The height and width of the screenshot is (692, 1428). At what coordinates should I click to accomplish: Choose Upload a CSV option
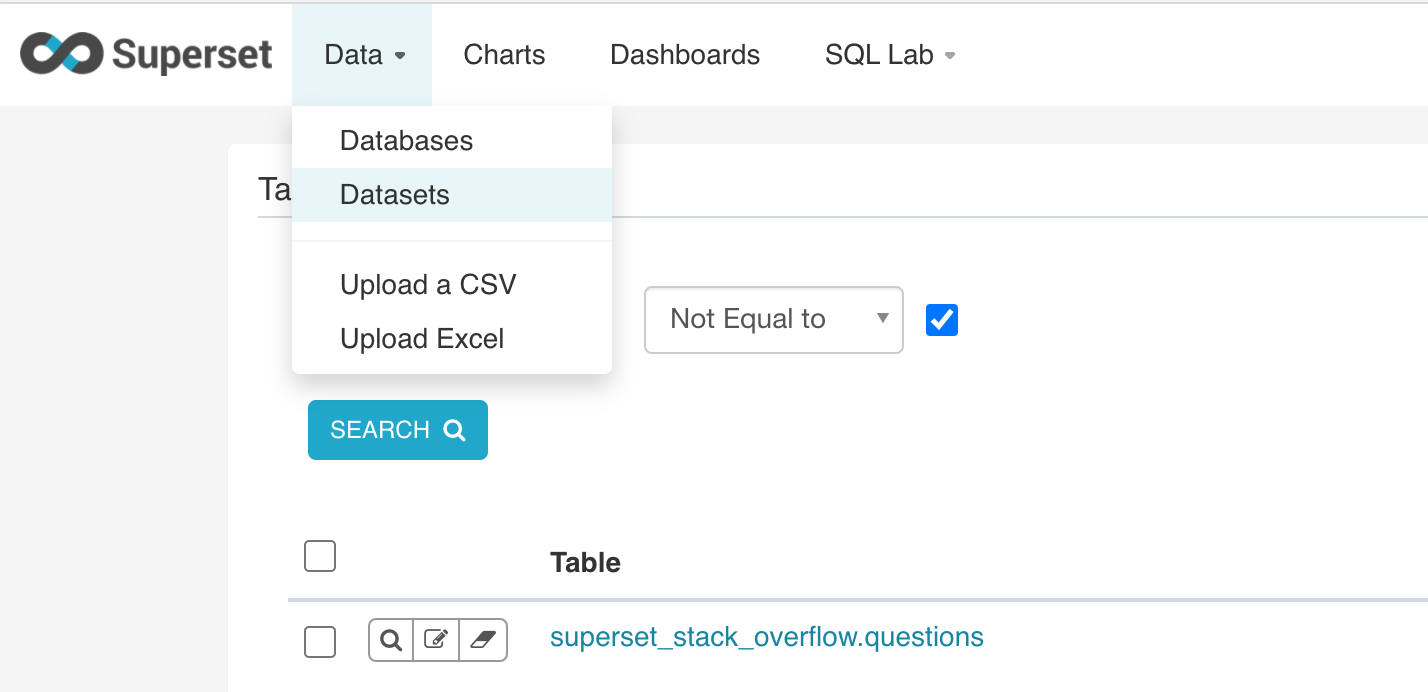click(428, 284)
